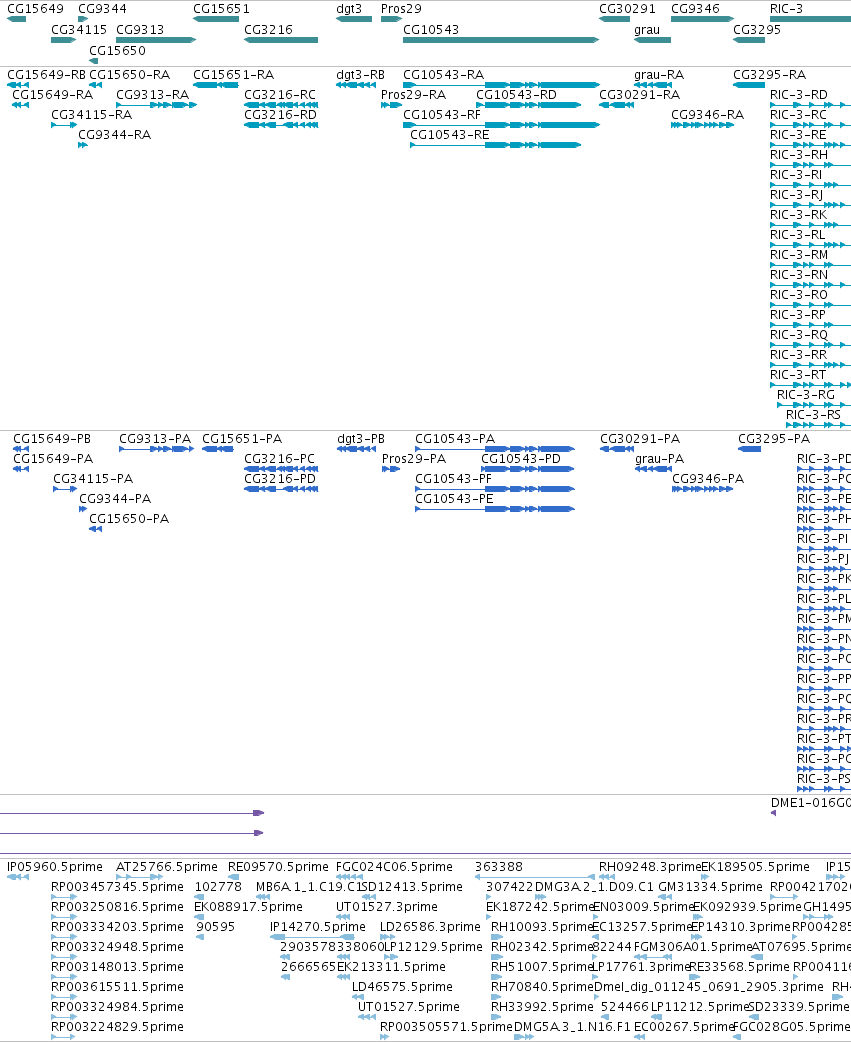Select the CG15650-RA transcript label
This screenshot has width=851, height=1042.
coord(130,74)
